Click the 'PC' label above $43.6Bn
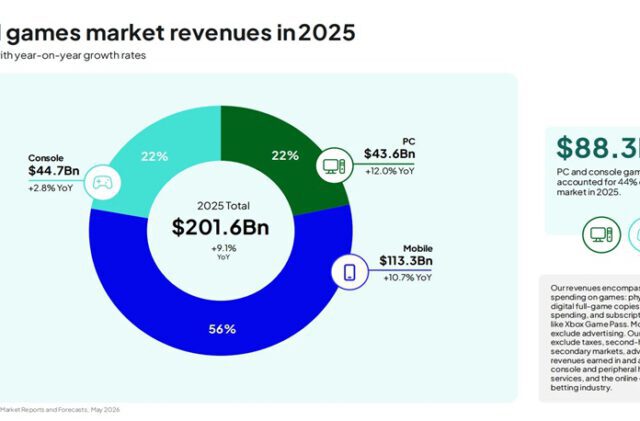Image resolution: width=640 pixels, height=421 pixels. coord(409,142)
